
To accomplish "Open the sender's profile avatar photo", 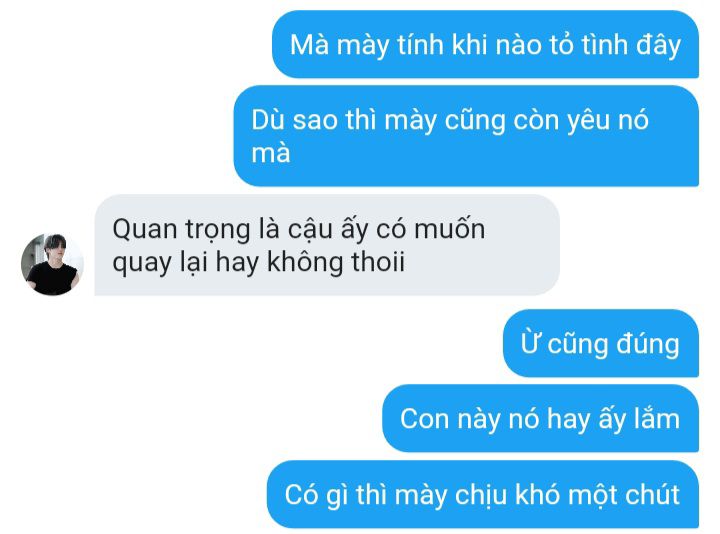I will pos(52,264).
